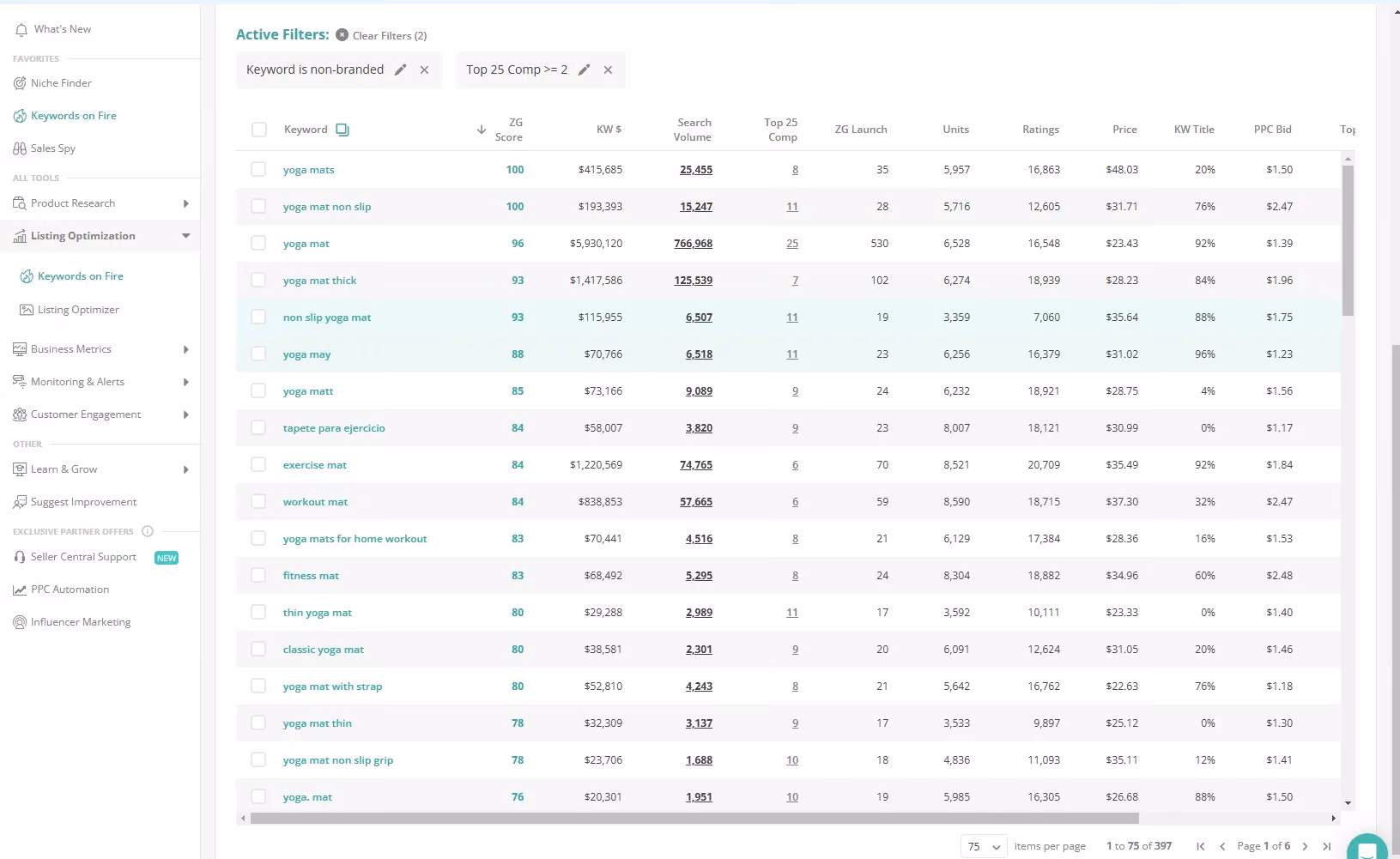Open Sales Spy from sidebar

45,148
